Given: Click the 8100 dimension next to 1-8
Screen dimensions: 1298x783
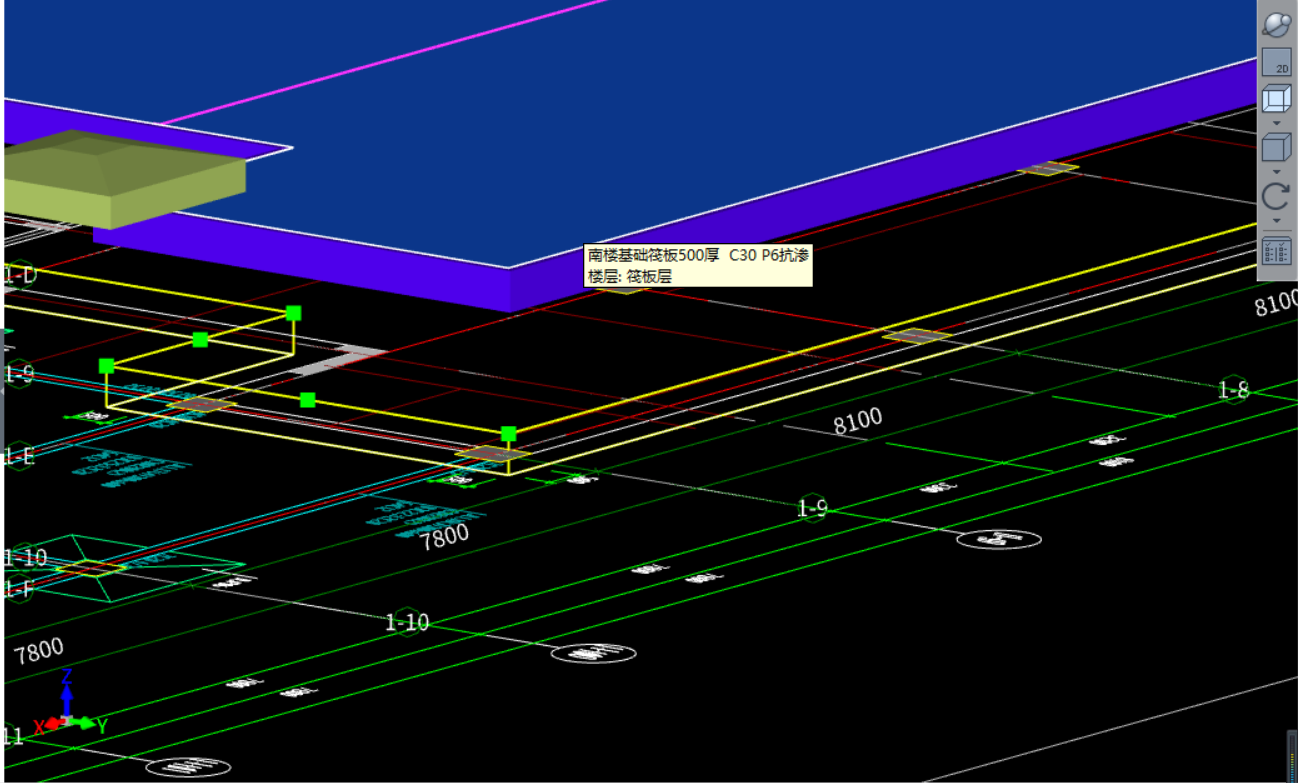Looking at the screenshot, I should point(1275,303).
